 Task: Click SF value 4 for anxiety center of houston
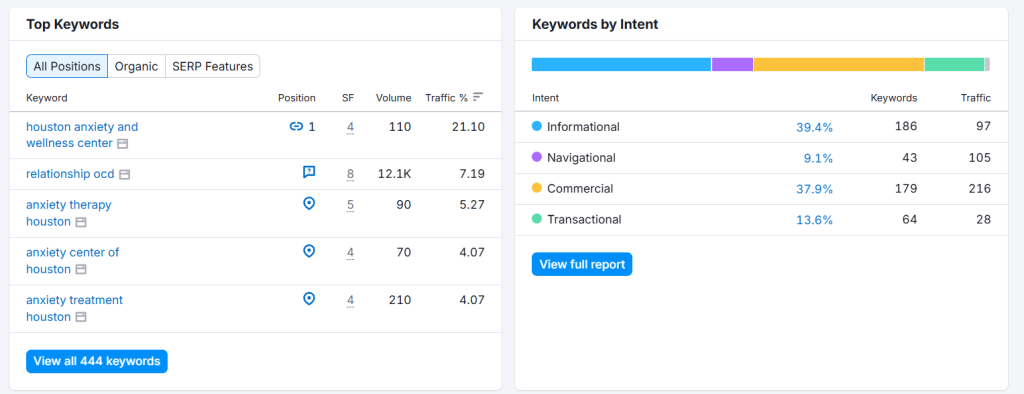pyautogui.click(x=351, y=252)
